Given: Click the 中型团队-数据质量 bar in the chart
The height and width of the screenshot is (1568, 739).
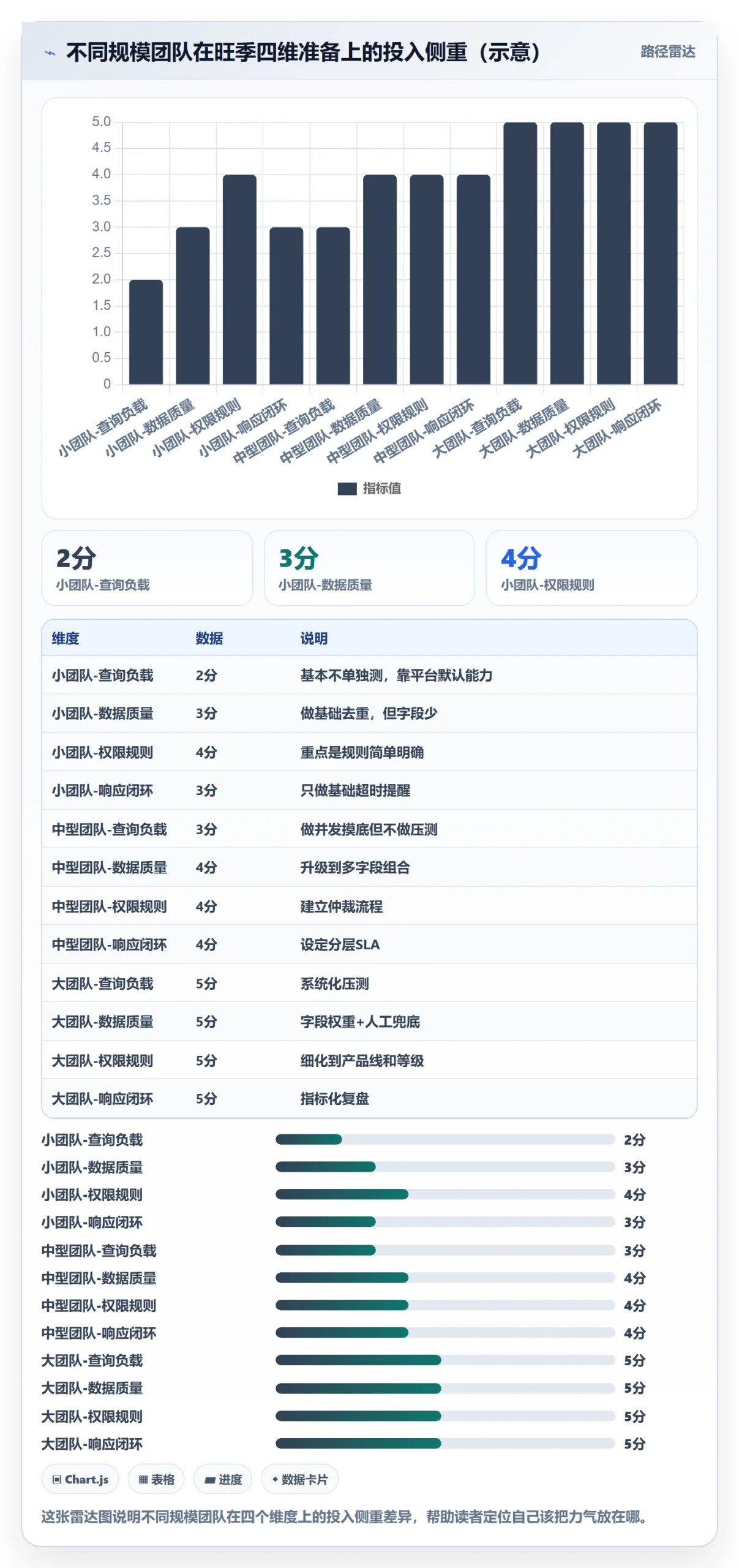Looking at the screenshot, I should (380, 279).
